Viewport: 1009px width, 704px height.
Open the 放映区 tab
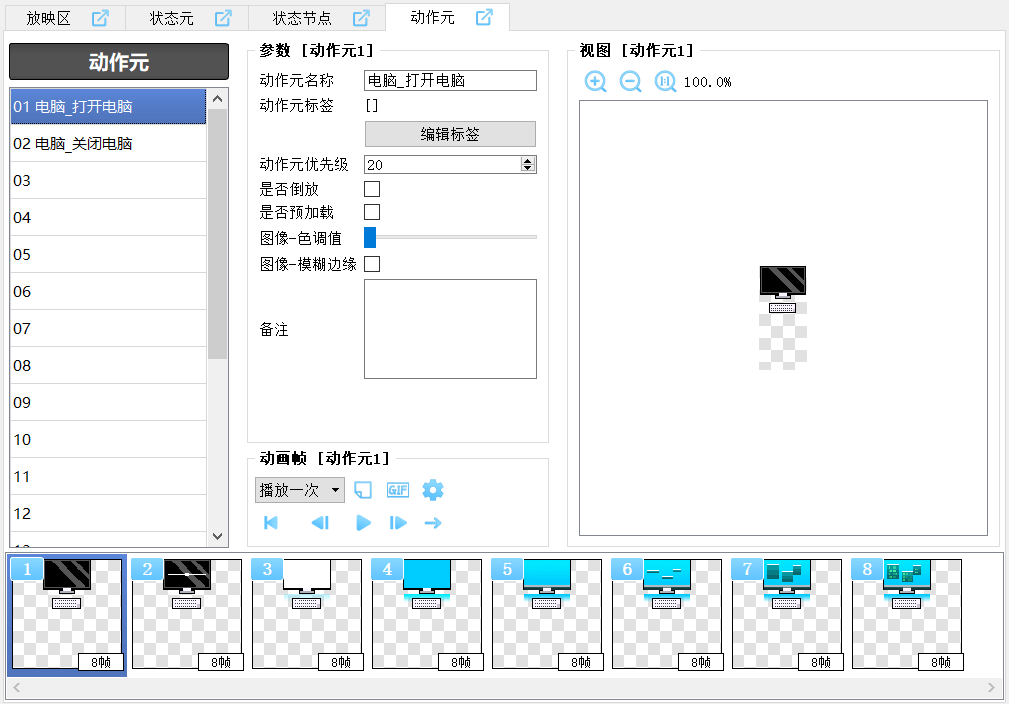tap(49, 18)
